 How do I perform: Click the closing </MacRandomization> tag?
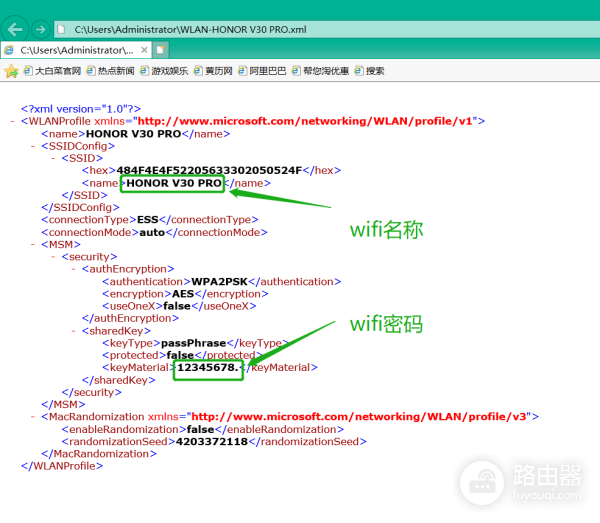pyautogui.click(x=99, y=454)
